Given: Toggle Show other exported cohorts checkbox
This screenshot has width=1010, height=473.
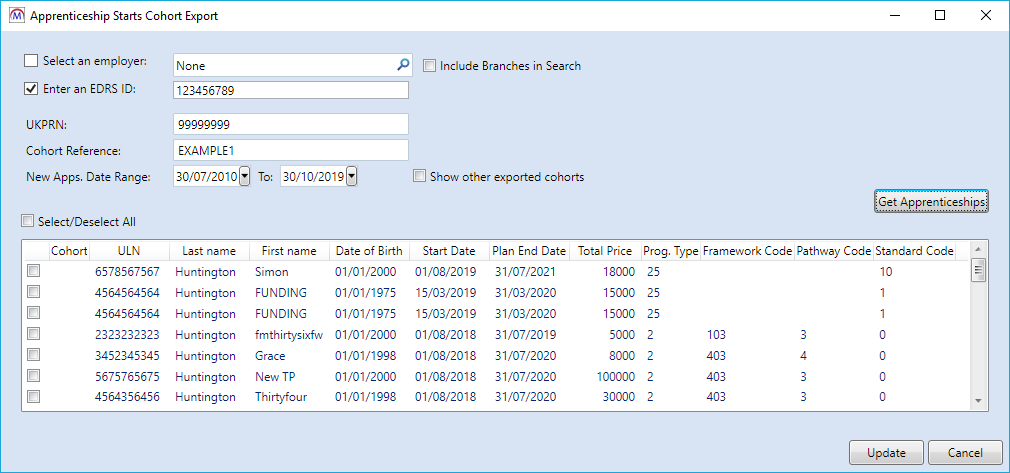Looking at the screenshot, I should click(419, 177).
